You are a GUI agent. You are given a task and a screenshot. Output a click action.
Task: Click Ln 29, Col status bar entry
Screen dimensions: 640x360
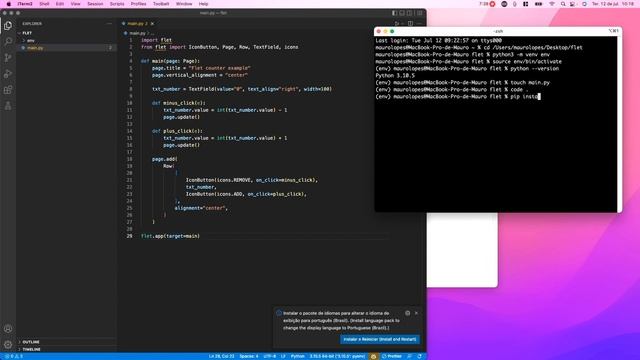(x=222, y=356)
